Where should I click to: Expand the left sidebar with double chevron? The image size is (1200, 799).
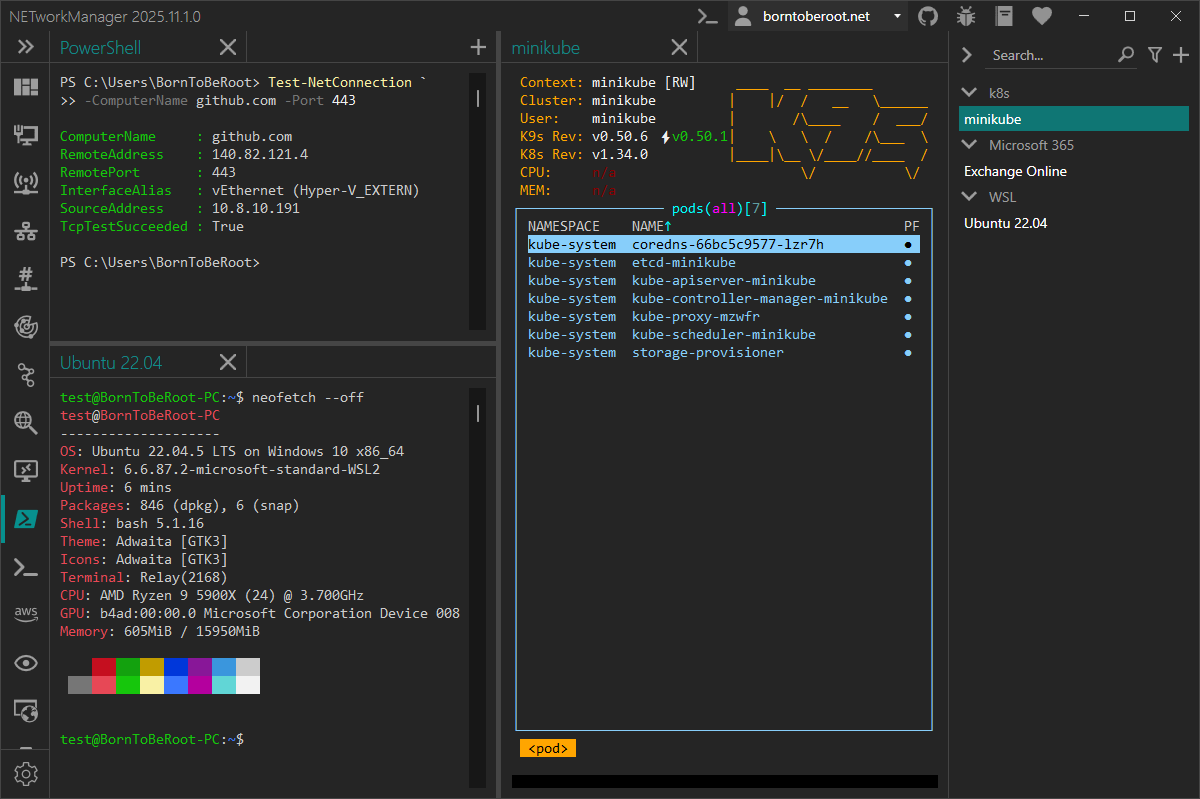[x=25, y=46]
